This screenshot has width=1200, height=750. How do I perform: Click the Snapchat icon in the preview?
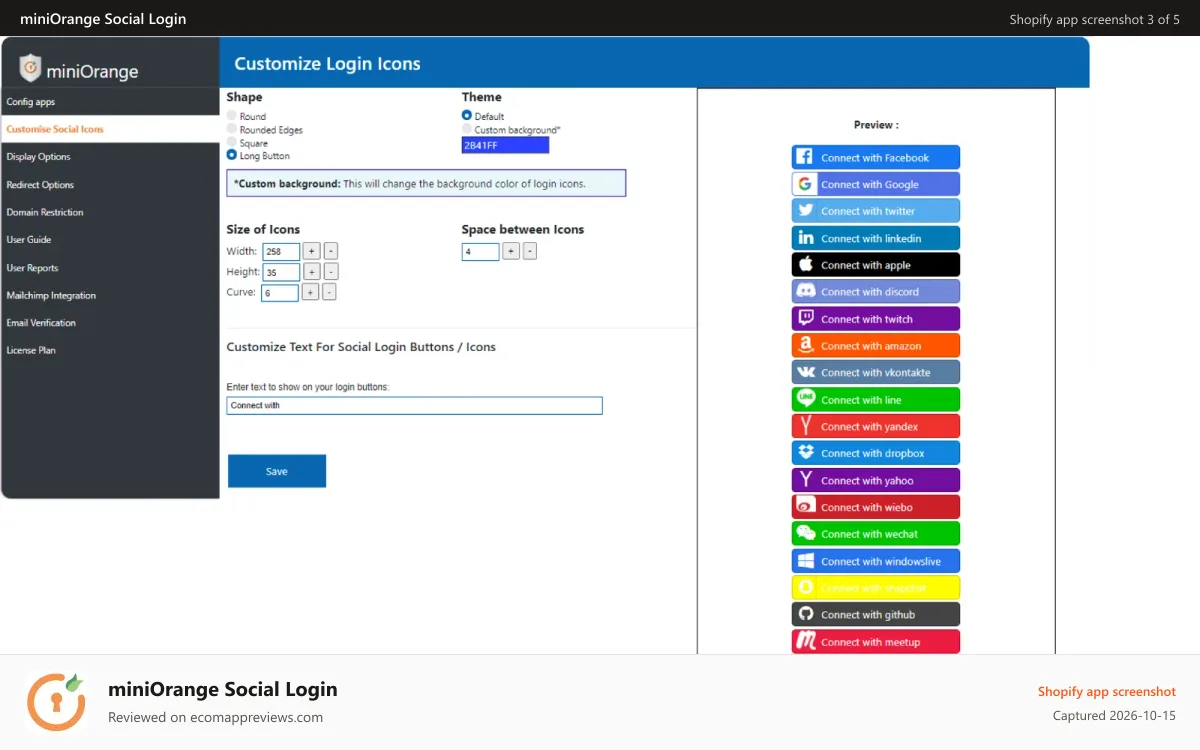point(805,588)
